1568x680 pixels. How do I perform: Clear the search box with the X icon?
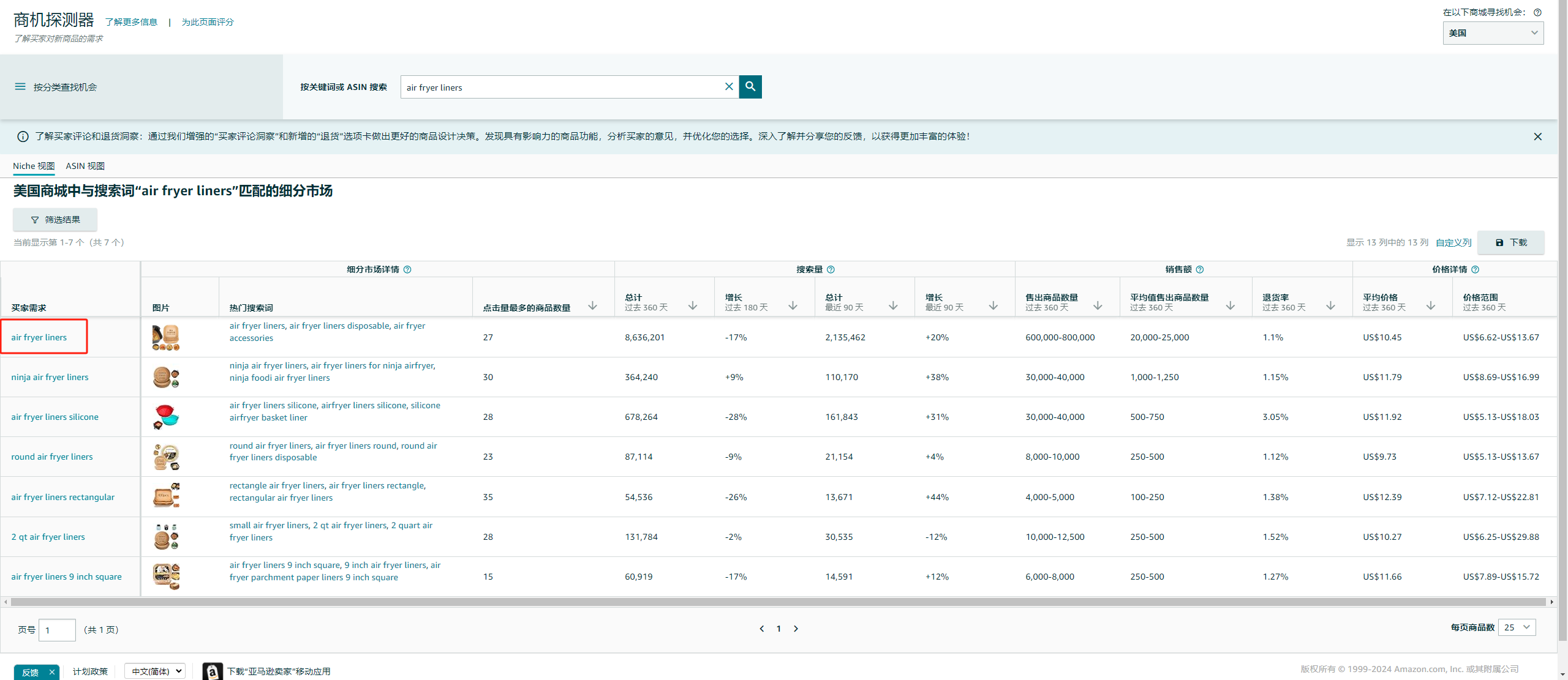728,86
